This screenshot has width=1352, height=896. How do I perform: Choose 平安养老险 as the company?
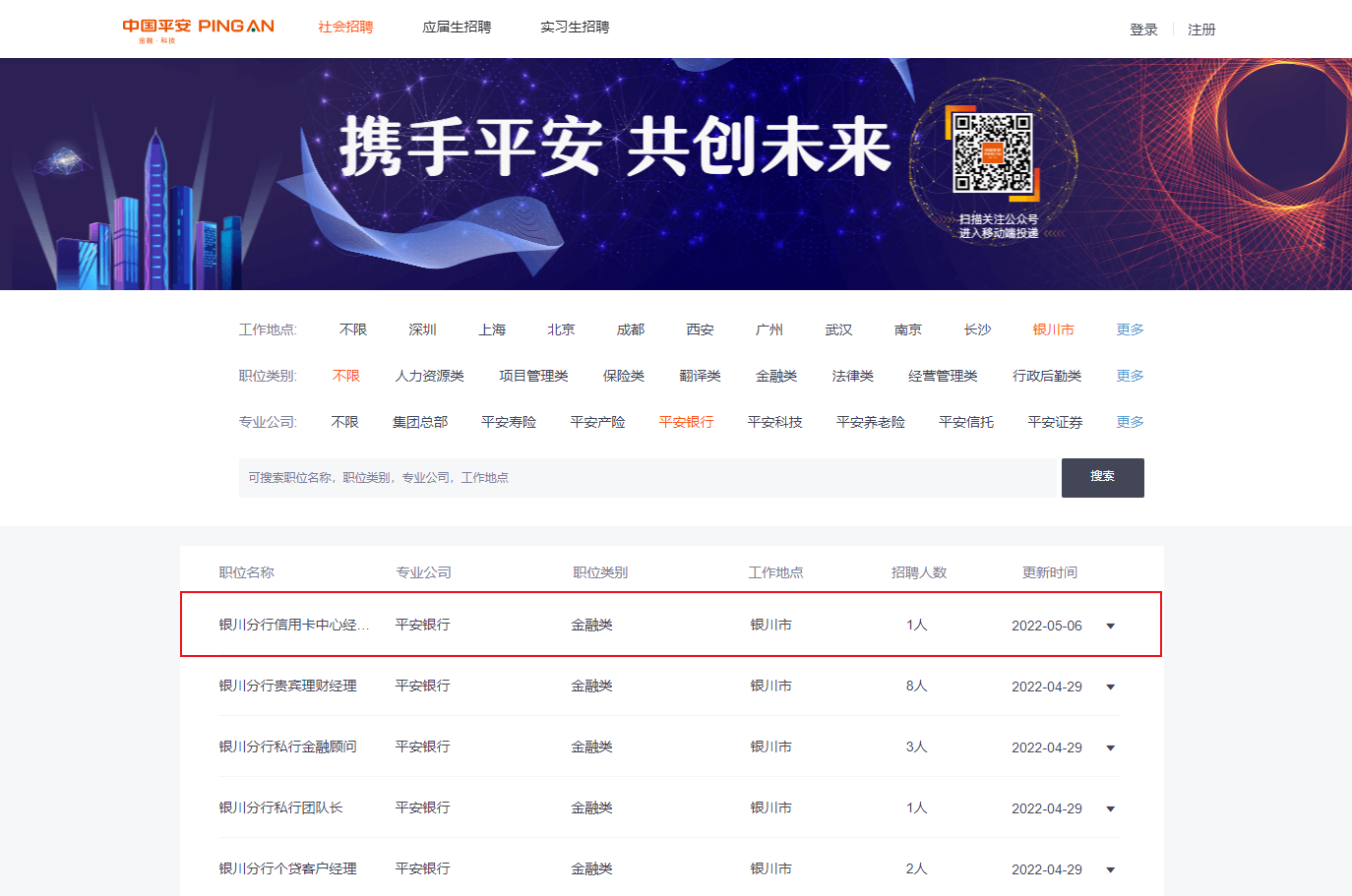coord(871,422)
